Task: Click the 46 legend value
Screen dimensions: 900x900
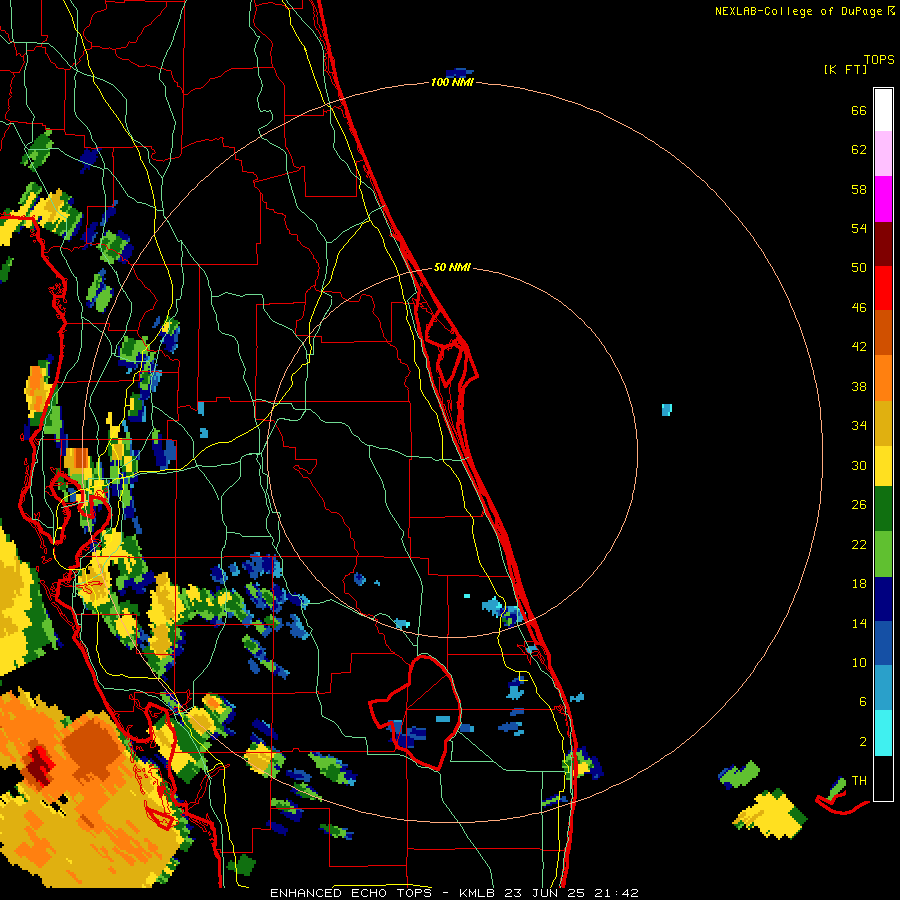Action: click(859, 308)
